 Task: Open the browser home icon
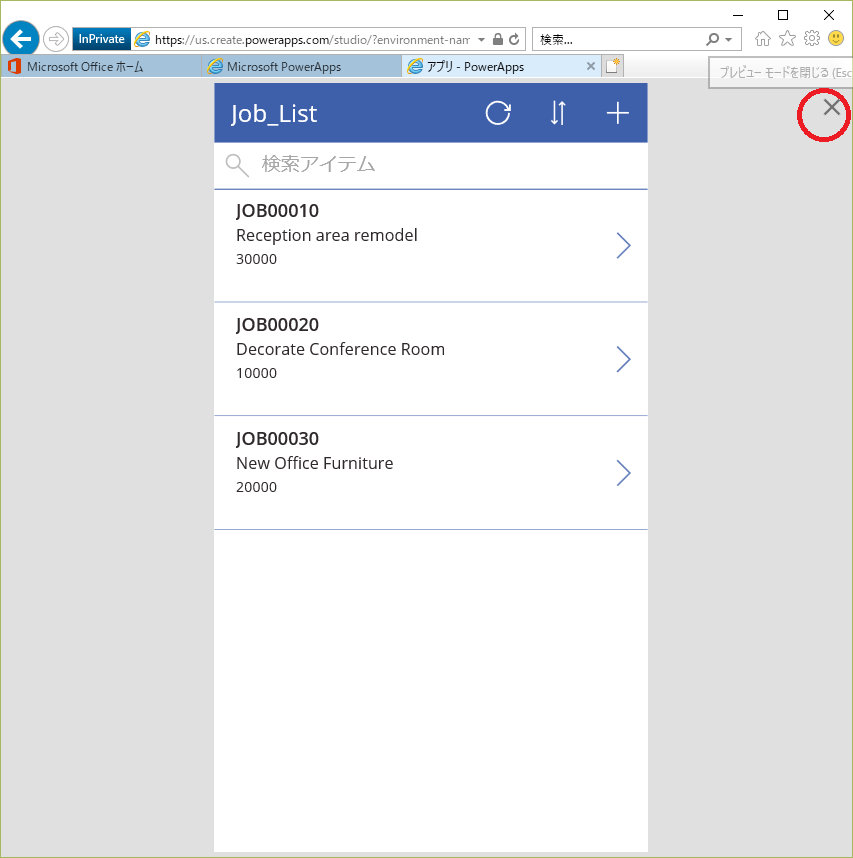click(763, 39)
